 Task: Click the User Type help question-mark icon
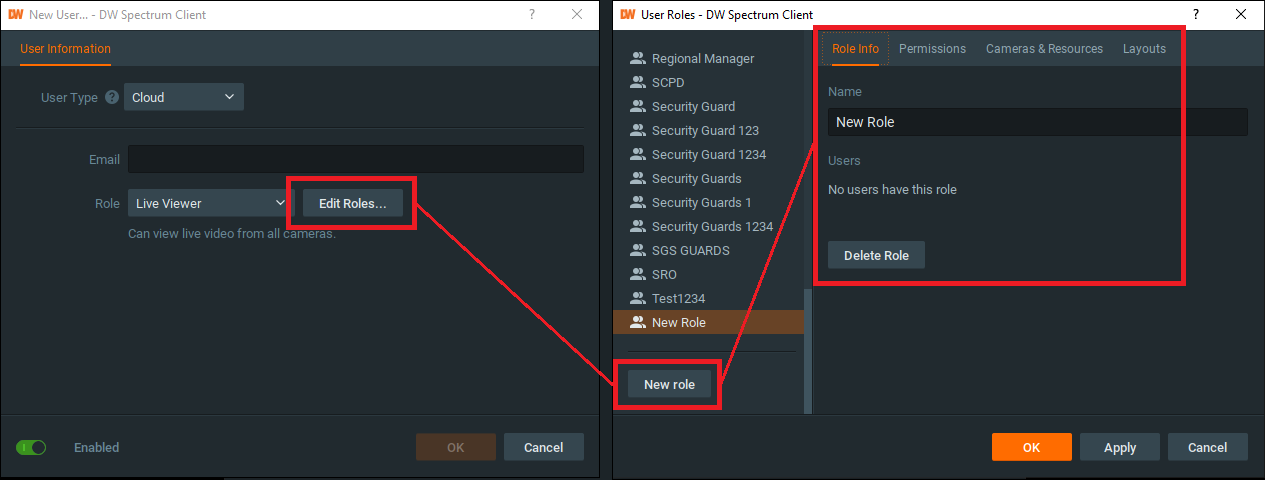[112, 98]
